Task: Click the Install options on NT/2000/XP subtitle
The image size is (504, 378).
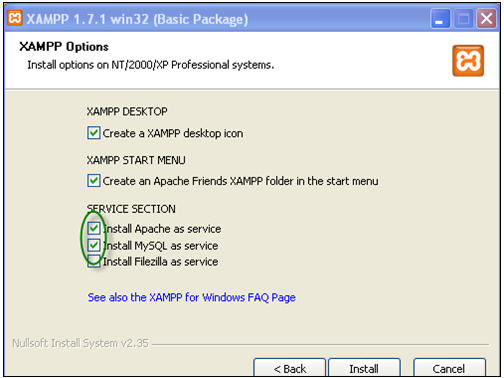Action: 151,65
